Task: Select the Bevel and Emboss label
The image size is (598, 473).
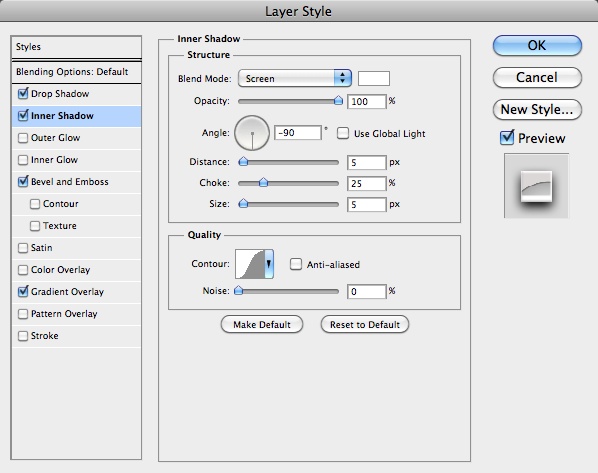Action: (70, 182)
